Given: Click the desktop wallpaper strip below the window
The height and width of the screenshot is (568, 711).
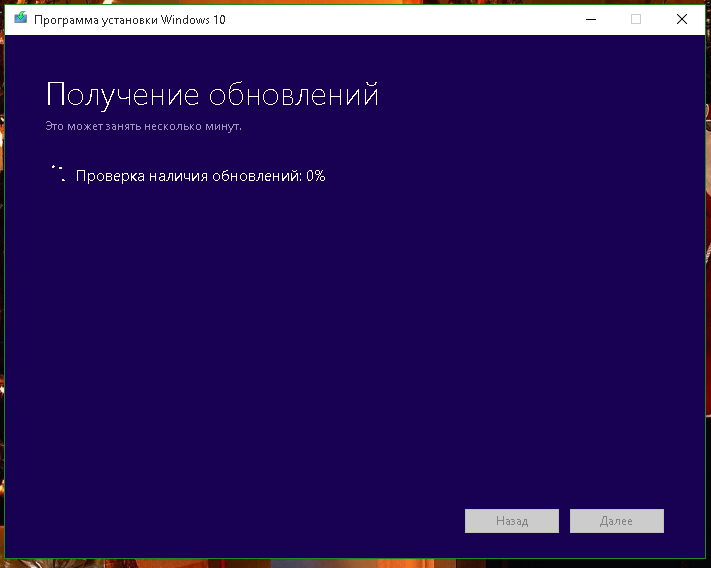Looking at the screenshot, I should pyautogui.click(x=355, y=563).
